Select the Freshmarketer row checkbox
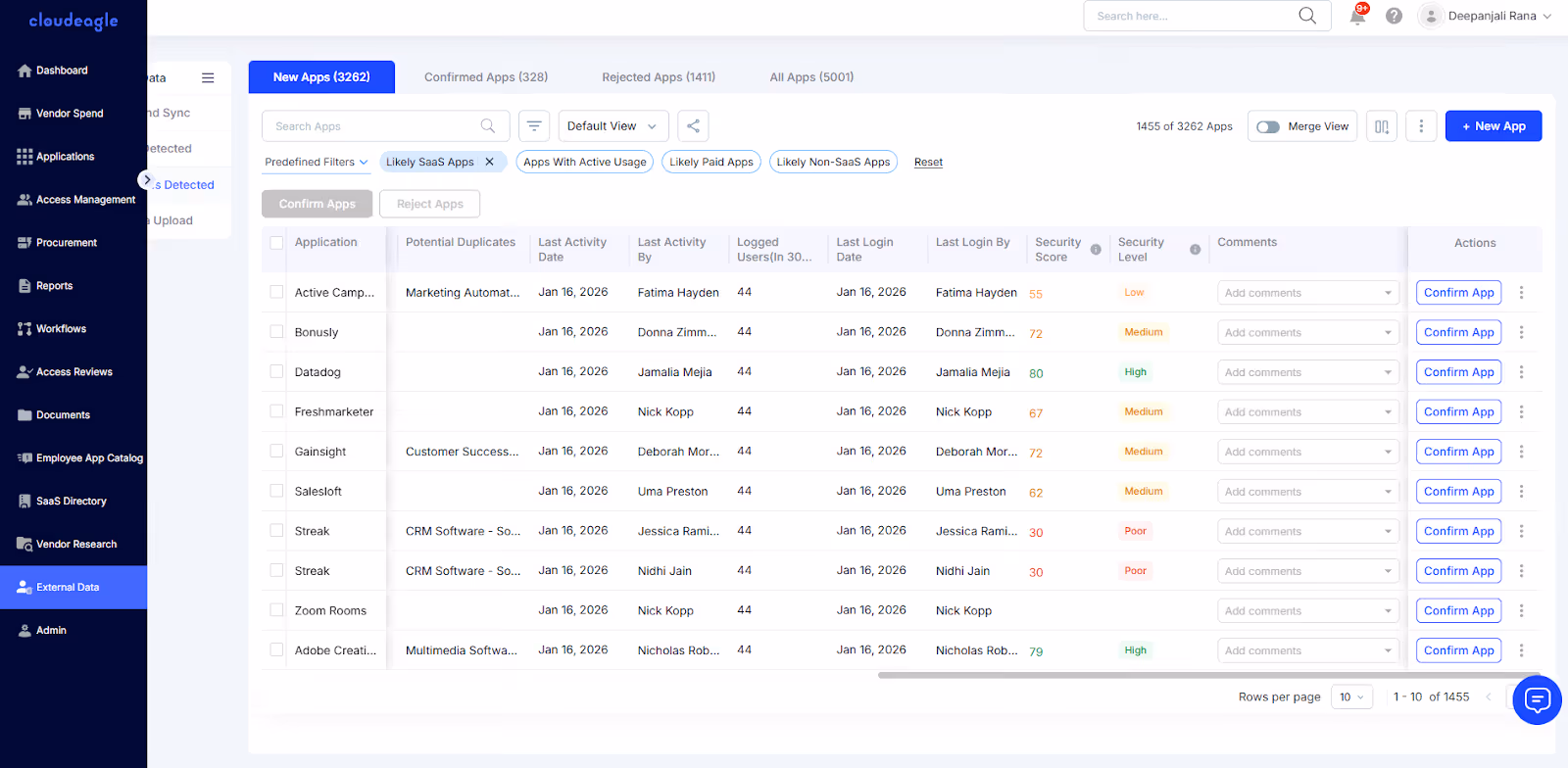 click(x=276, y=411)
